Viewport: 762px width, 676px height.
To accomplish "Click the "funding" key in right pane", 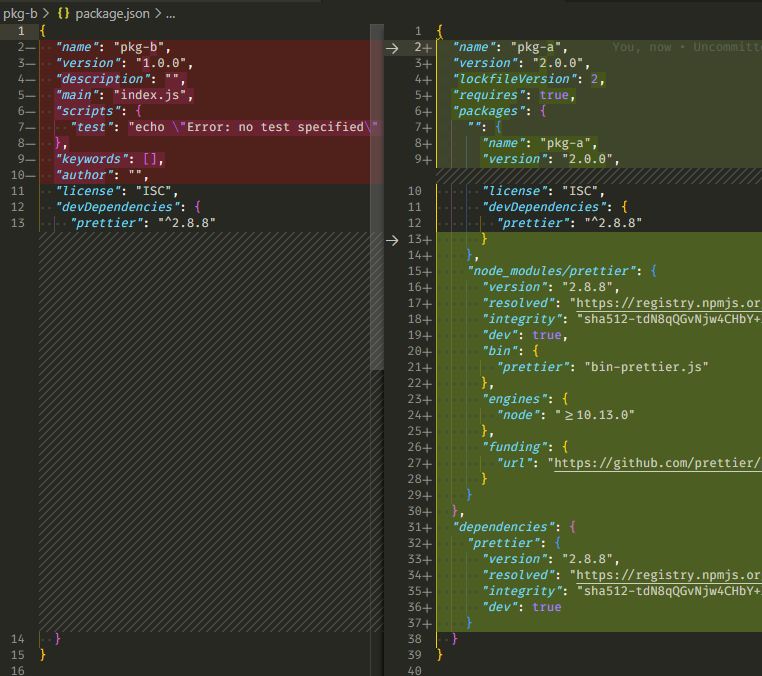I will point(514,448).
